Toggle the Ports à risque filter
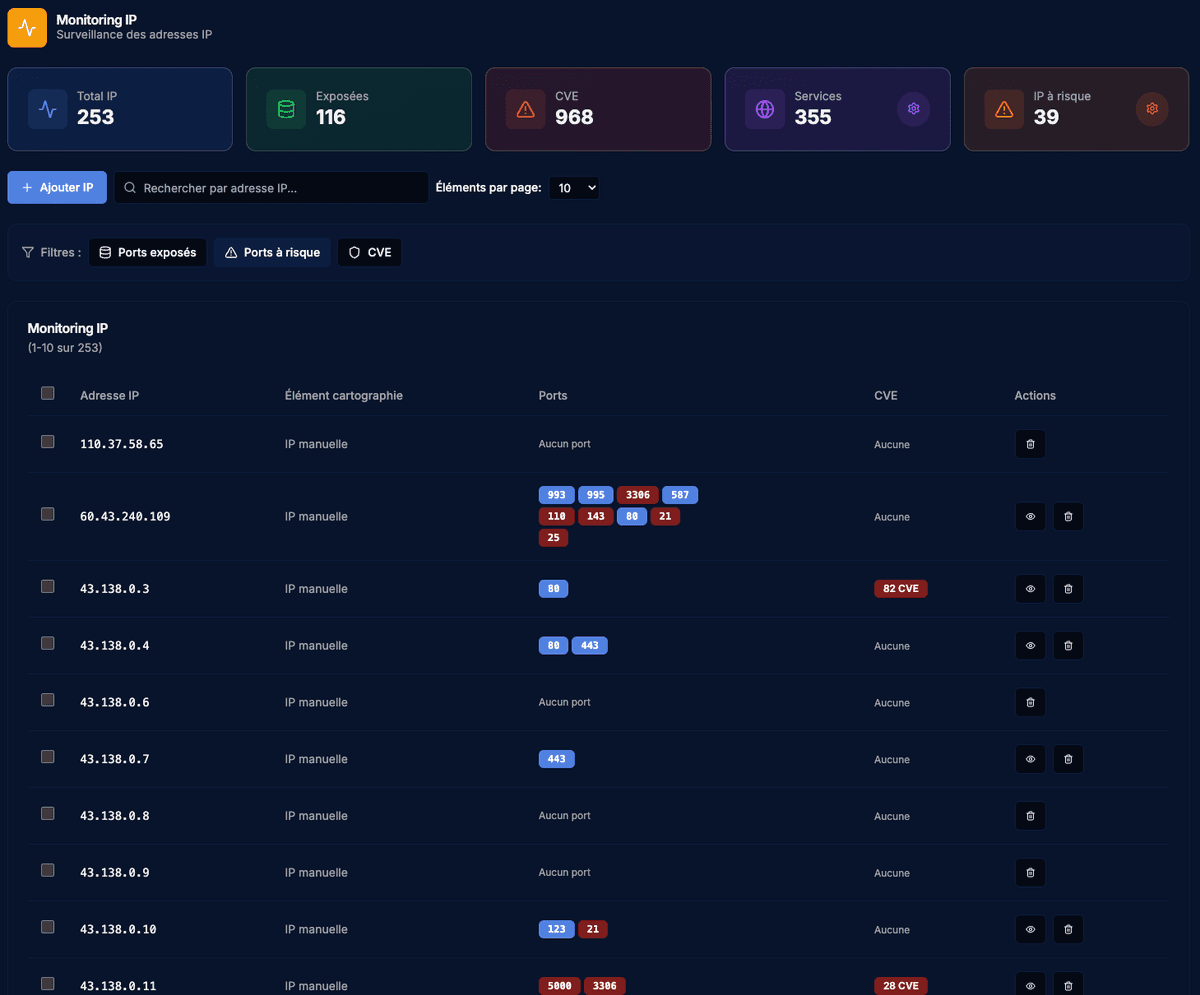Viewport: 1200px width, 995px height. tap(272, 253)
